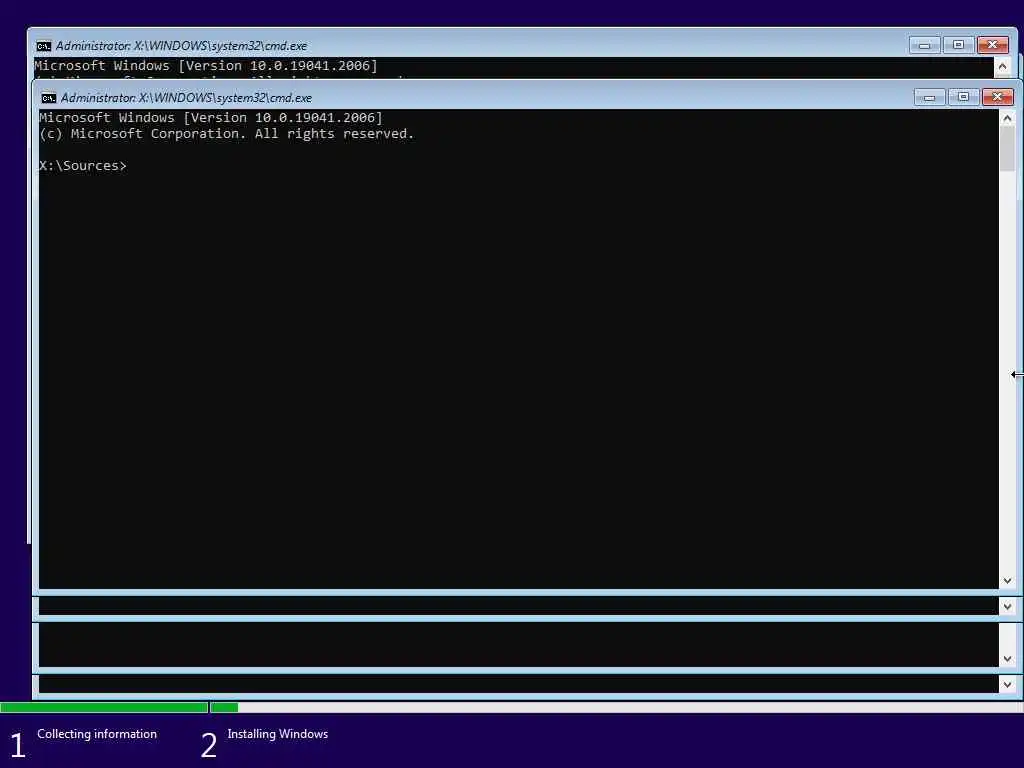Click front window's scroll down arrow
1024x768 pixels.
click(1007, 581)
